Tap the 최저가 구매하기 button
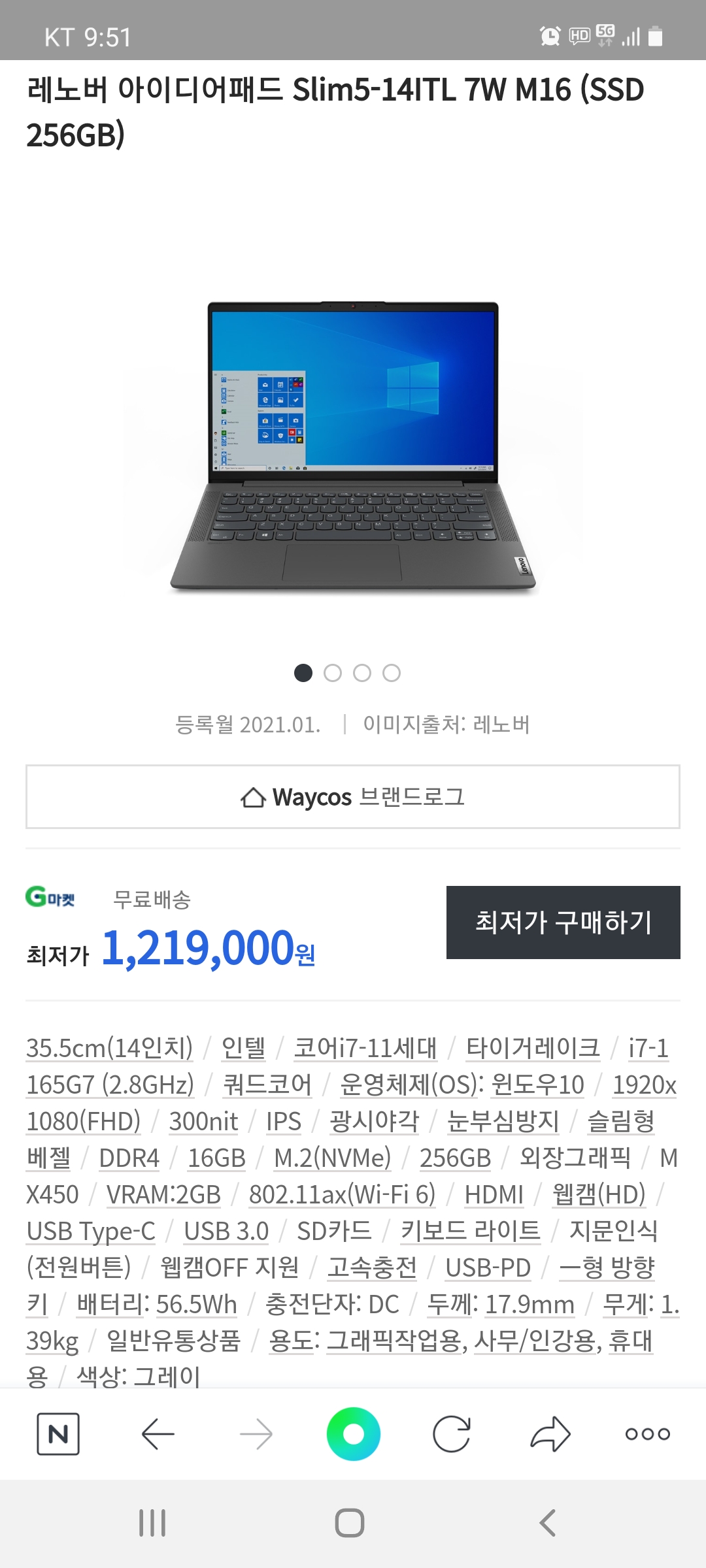The height and width of the screenshot is (1568, 706). (x=563, y=923)
